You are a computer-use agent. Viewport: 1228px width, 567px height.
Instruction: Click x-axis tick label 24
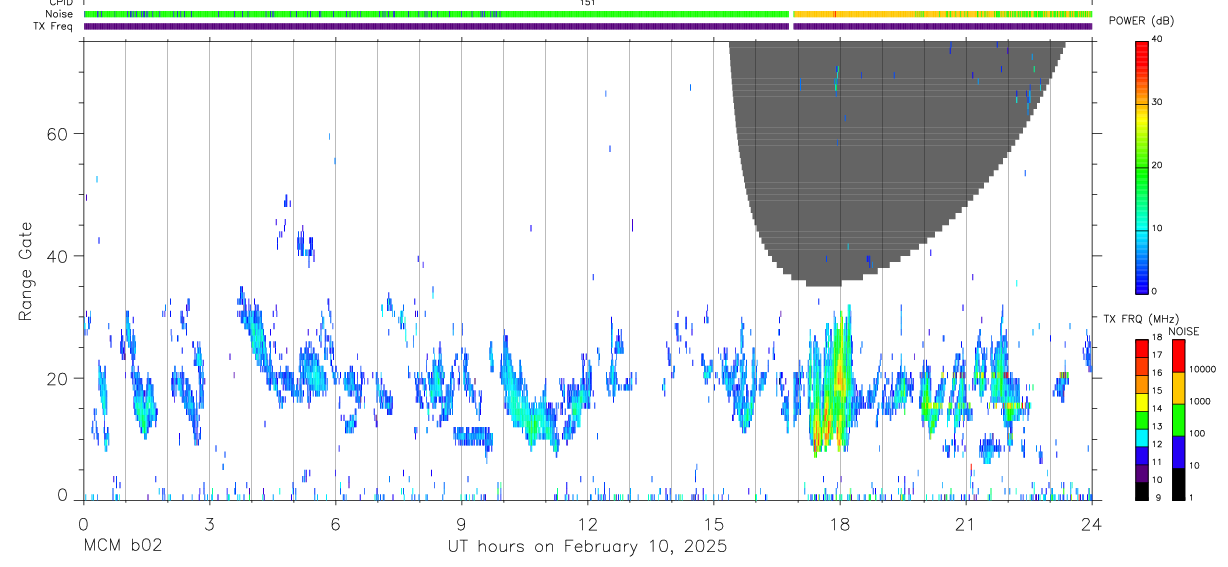click(1091, 523)
